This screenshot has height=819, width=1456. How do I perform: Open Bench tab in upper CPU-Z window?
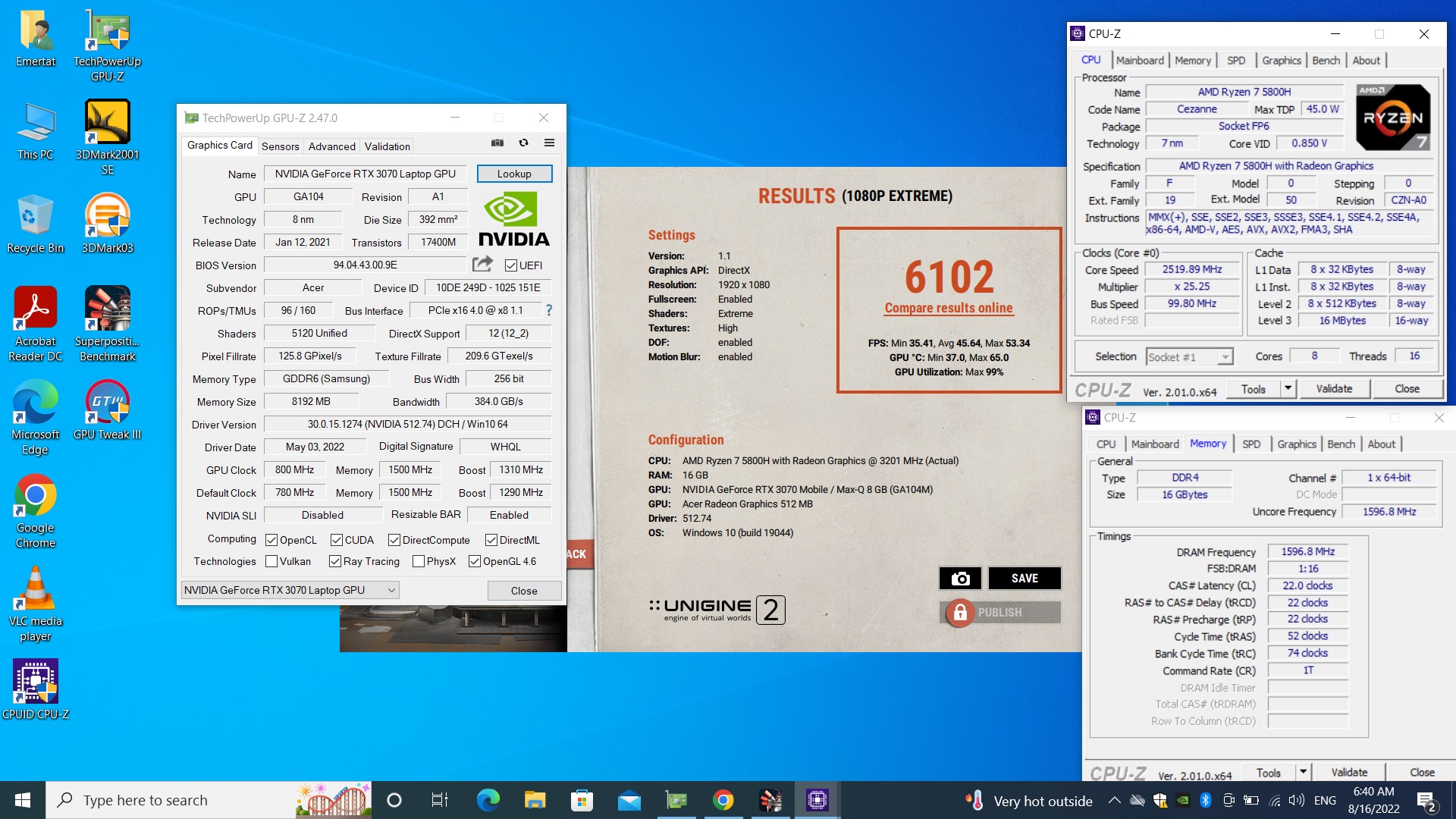coord(1326,61)
